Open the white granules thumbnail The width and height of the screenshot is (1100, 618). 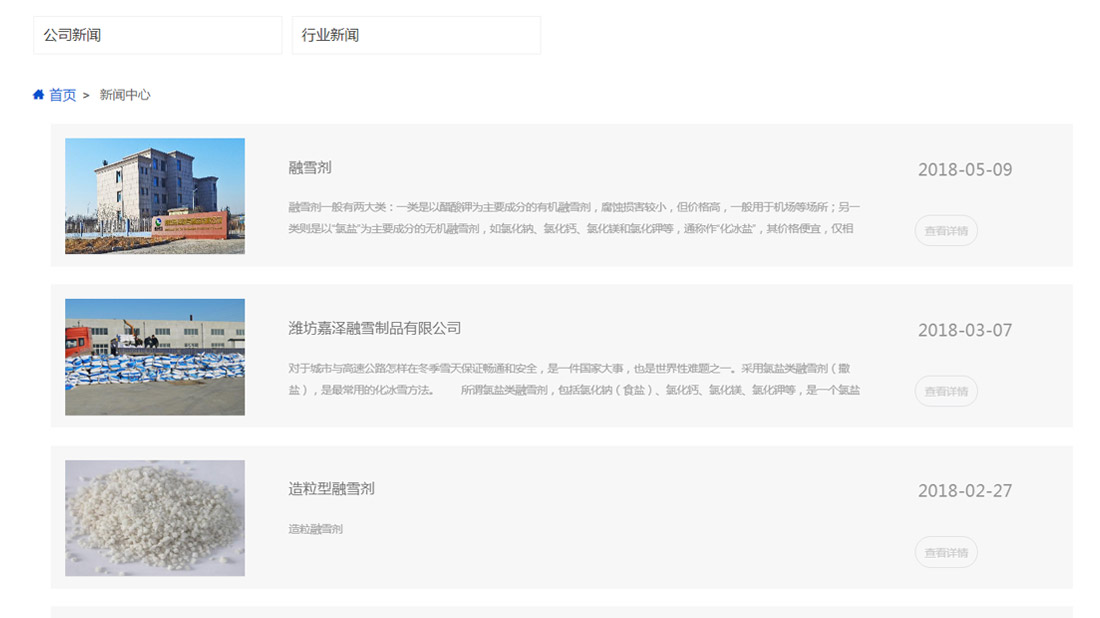point(155,518)
